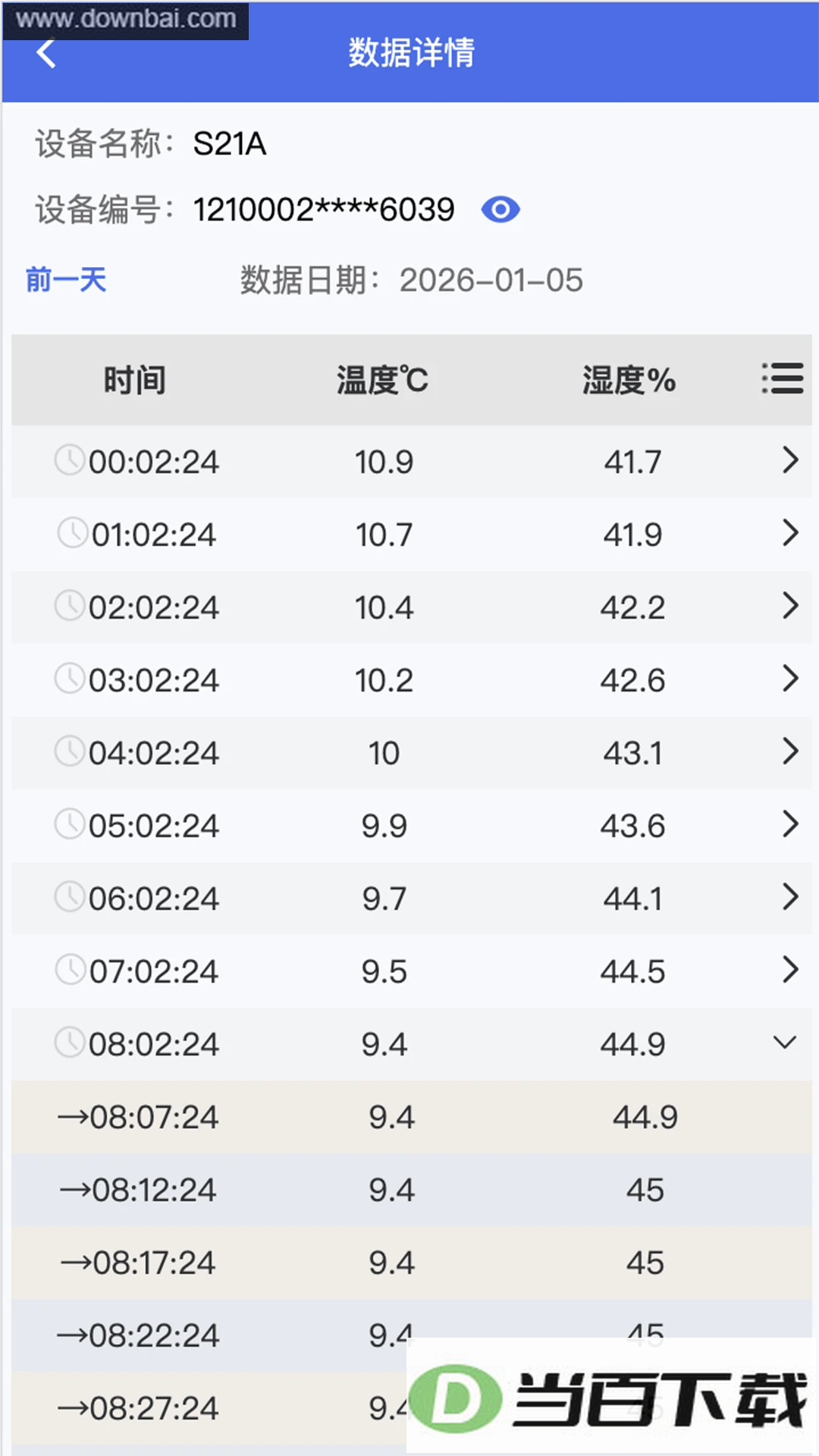Screen dimensions: 819x1456
Task: Tap the back arrow in the header
Action: click(46, 53)
